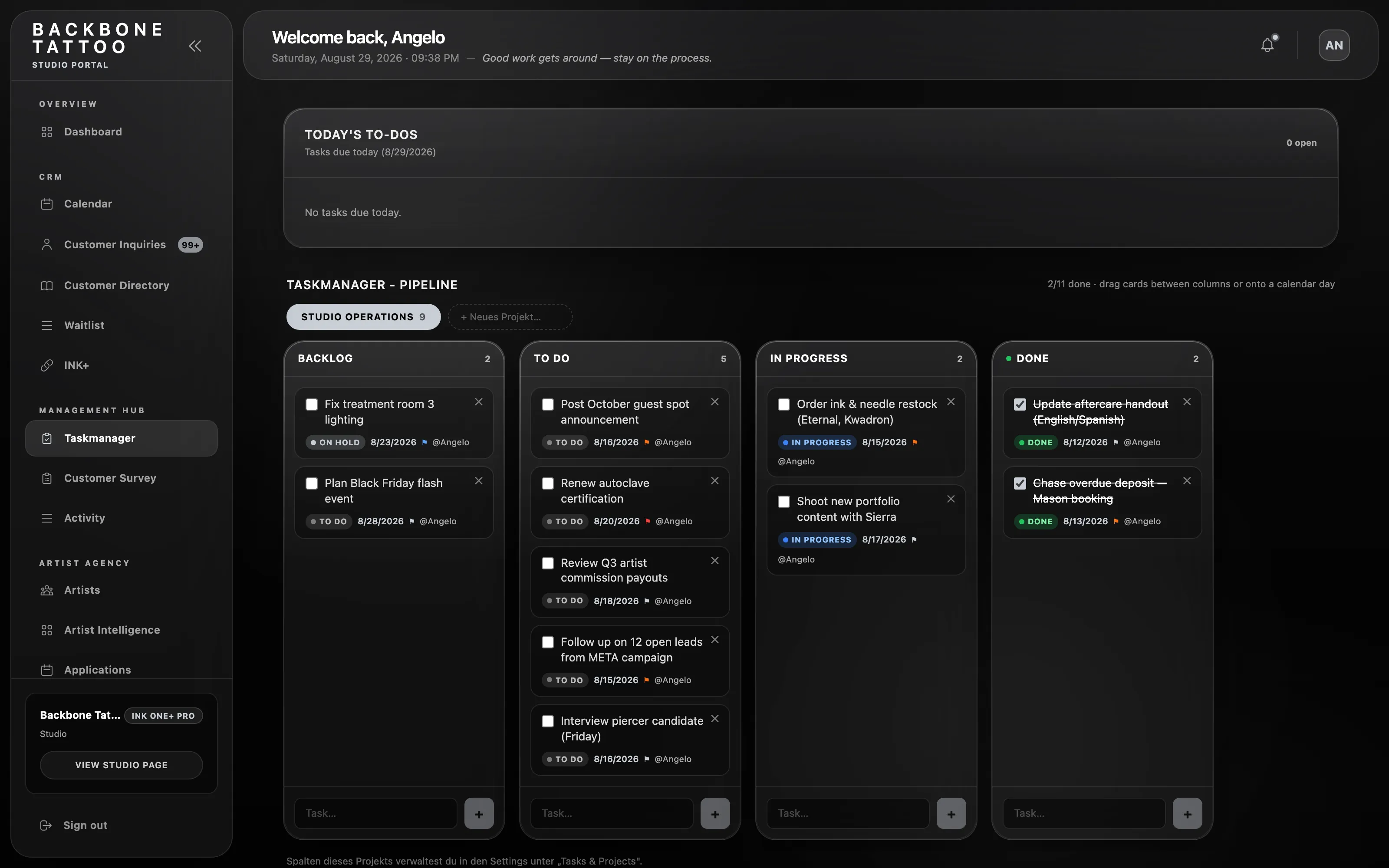Check 'Fix treatment room 3 lighting' task
This screenshot has height=868, width=1389.
pos(312,405)
